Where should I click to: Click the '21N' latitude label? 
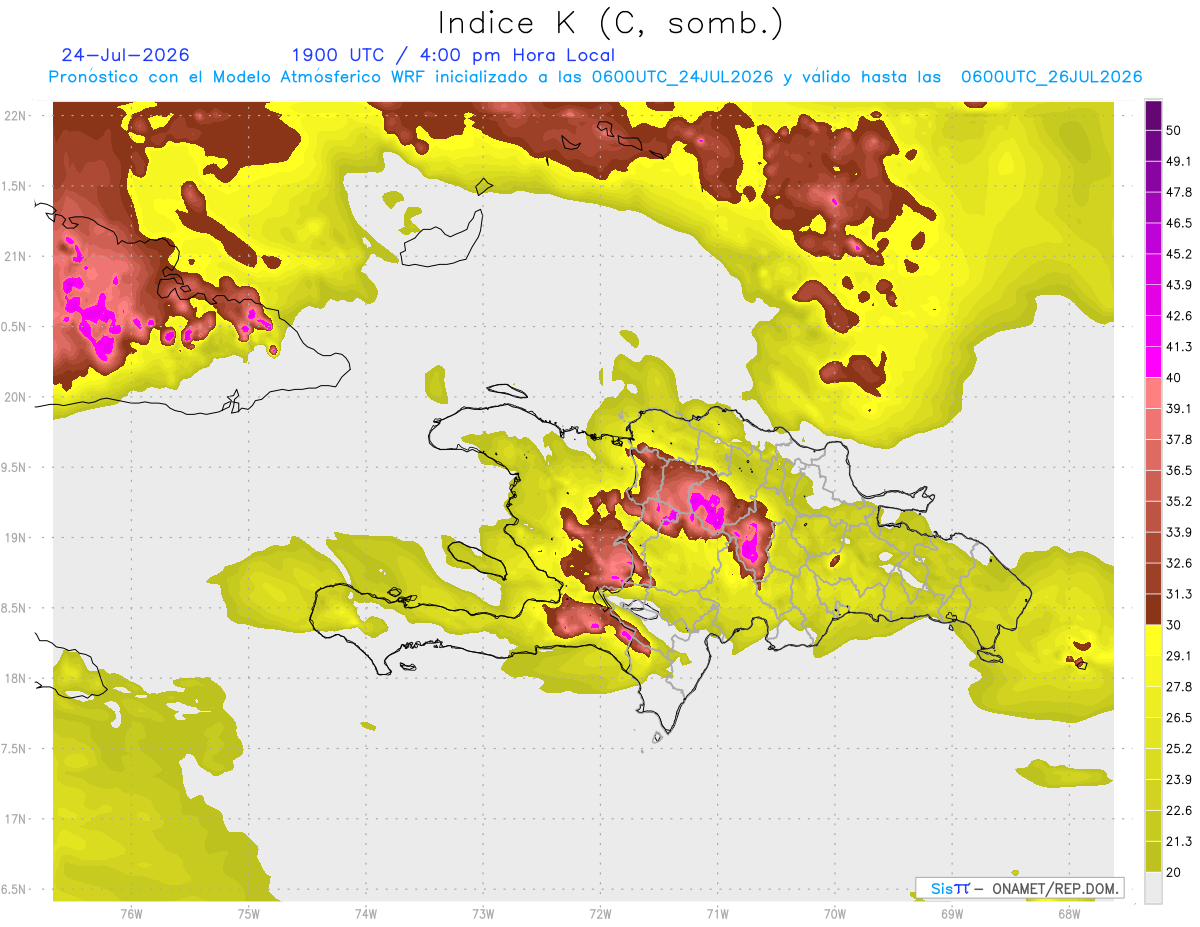coord(17,257)
